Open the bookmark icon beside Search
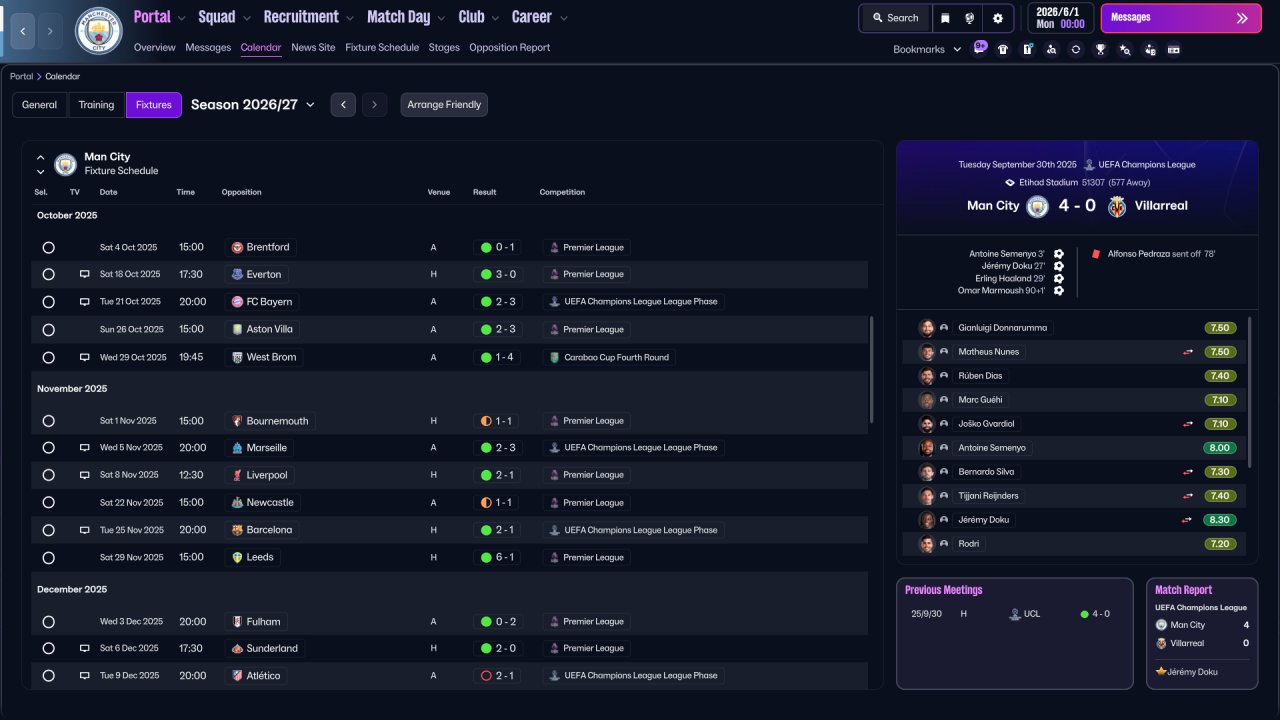1280x720 pixels. 945,18
